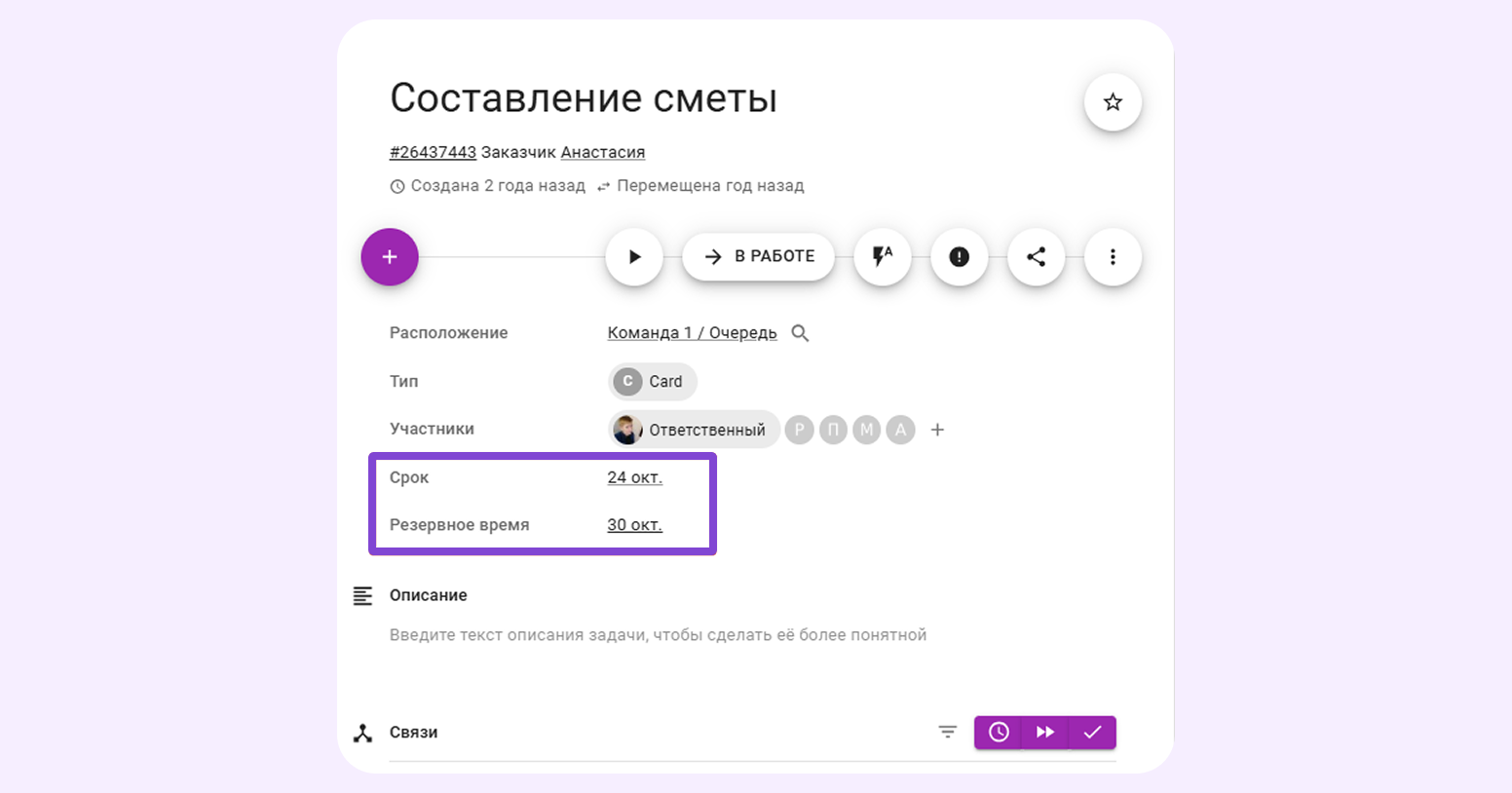Click the lightning automation icon
This screenshot has height=793, width=1512.
pyautogui.click(x=882, y=257)
